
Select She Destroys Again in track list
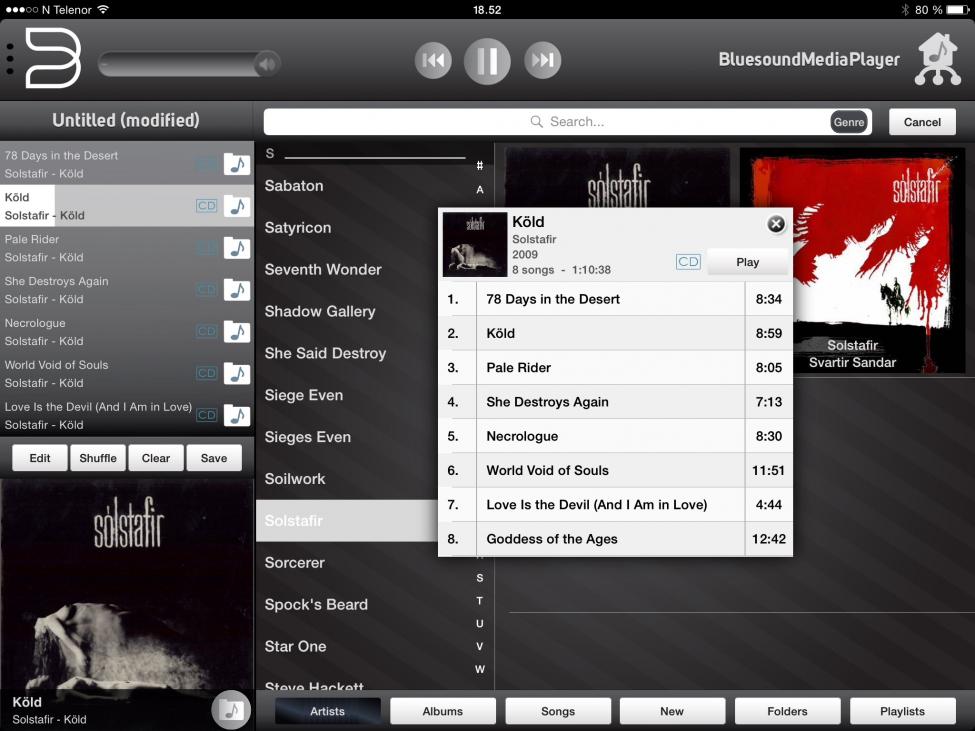pos(616,402)
